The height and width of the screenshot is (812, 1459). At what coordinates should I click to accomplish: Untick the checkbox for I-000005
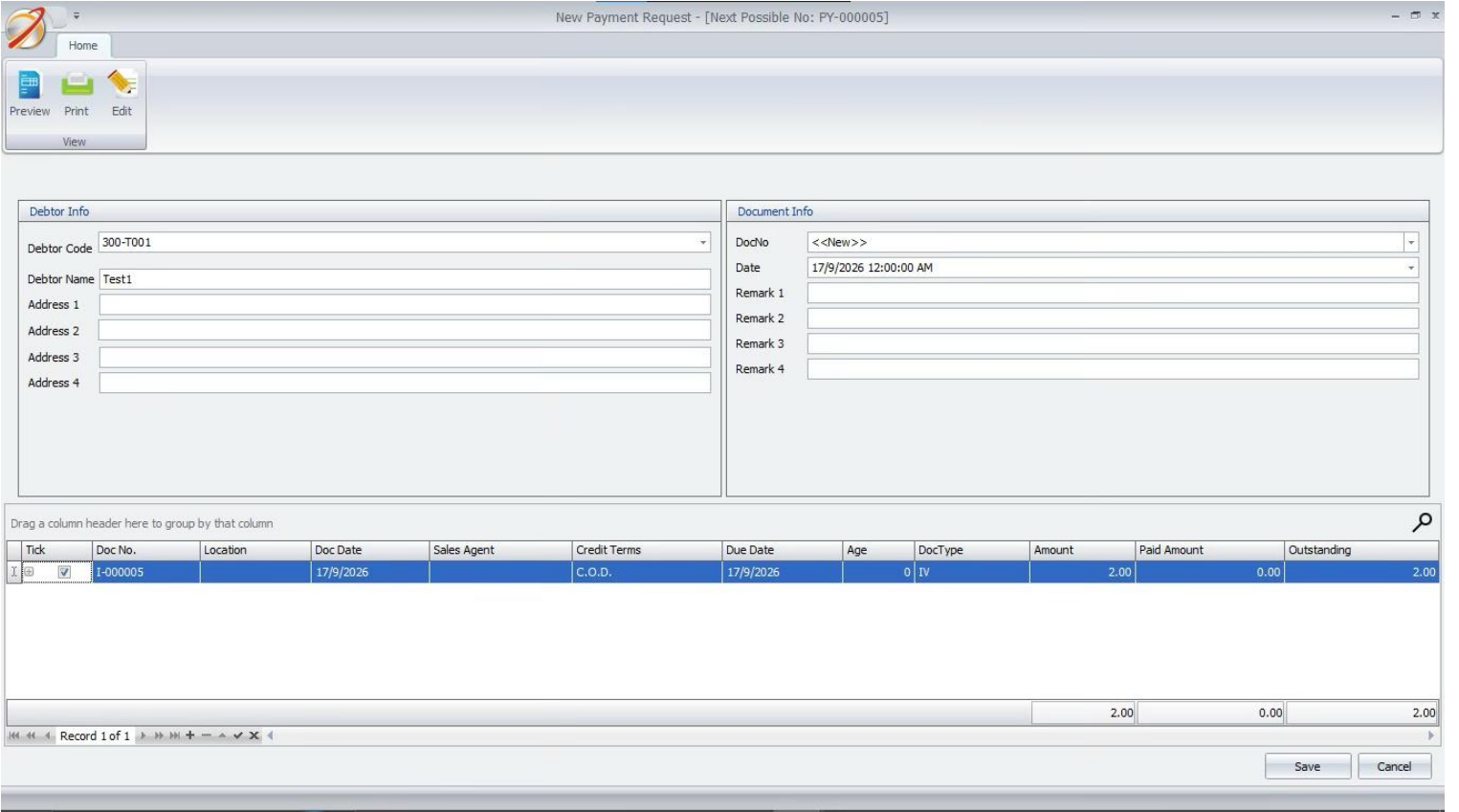tap(64, 572)
